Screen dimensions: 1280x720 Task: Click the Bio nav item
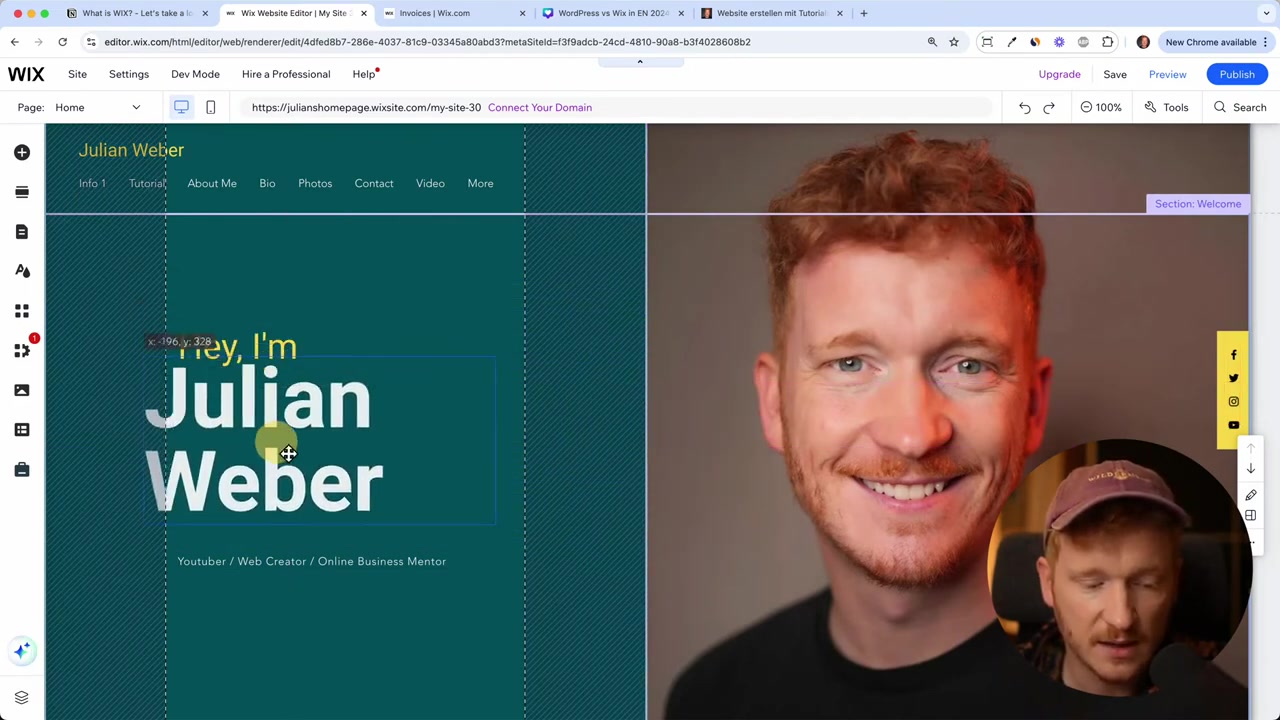(x=267, y=183)
